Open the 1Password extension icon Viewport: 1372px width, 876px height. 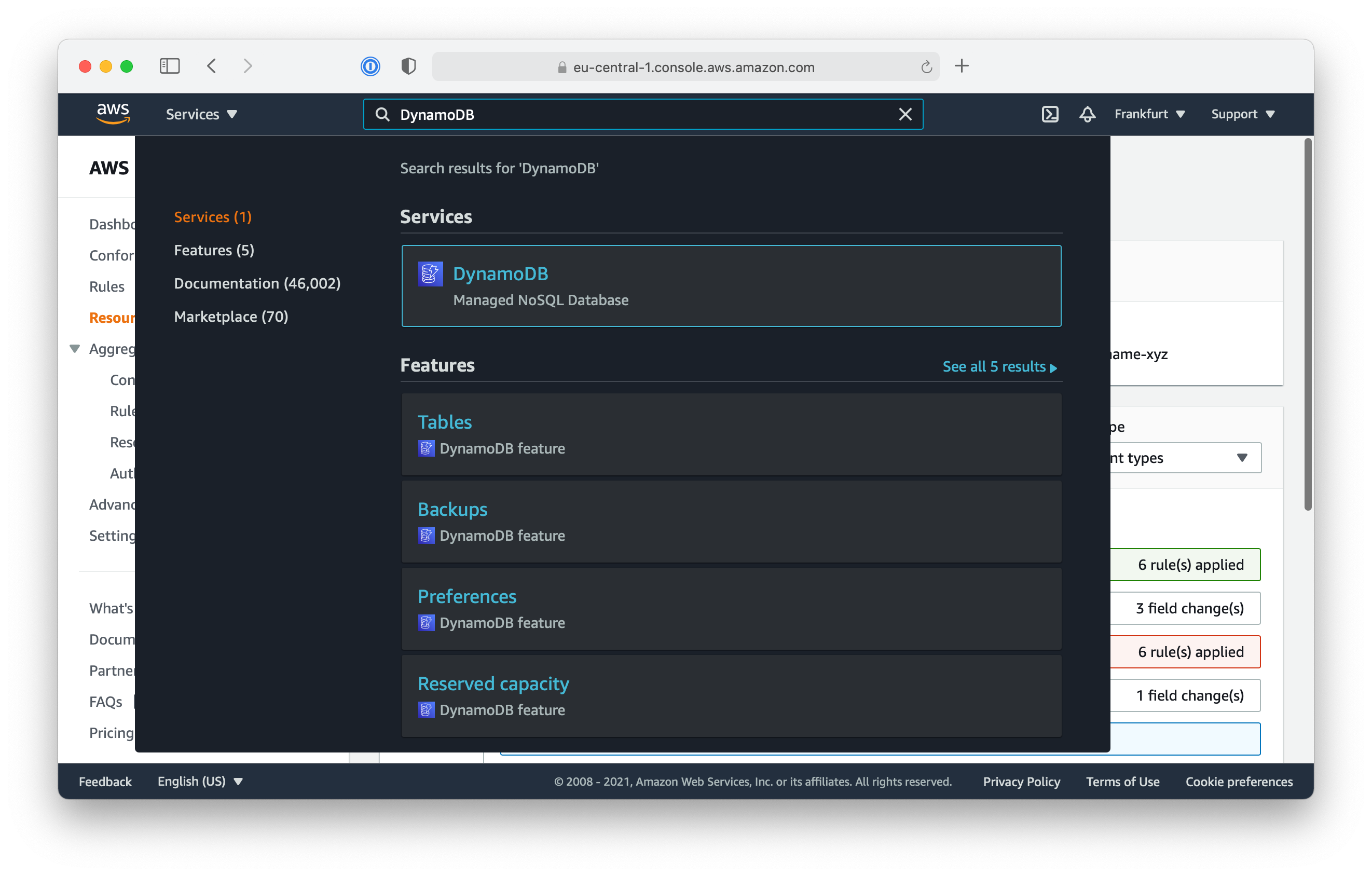pos(371,66)
